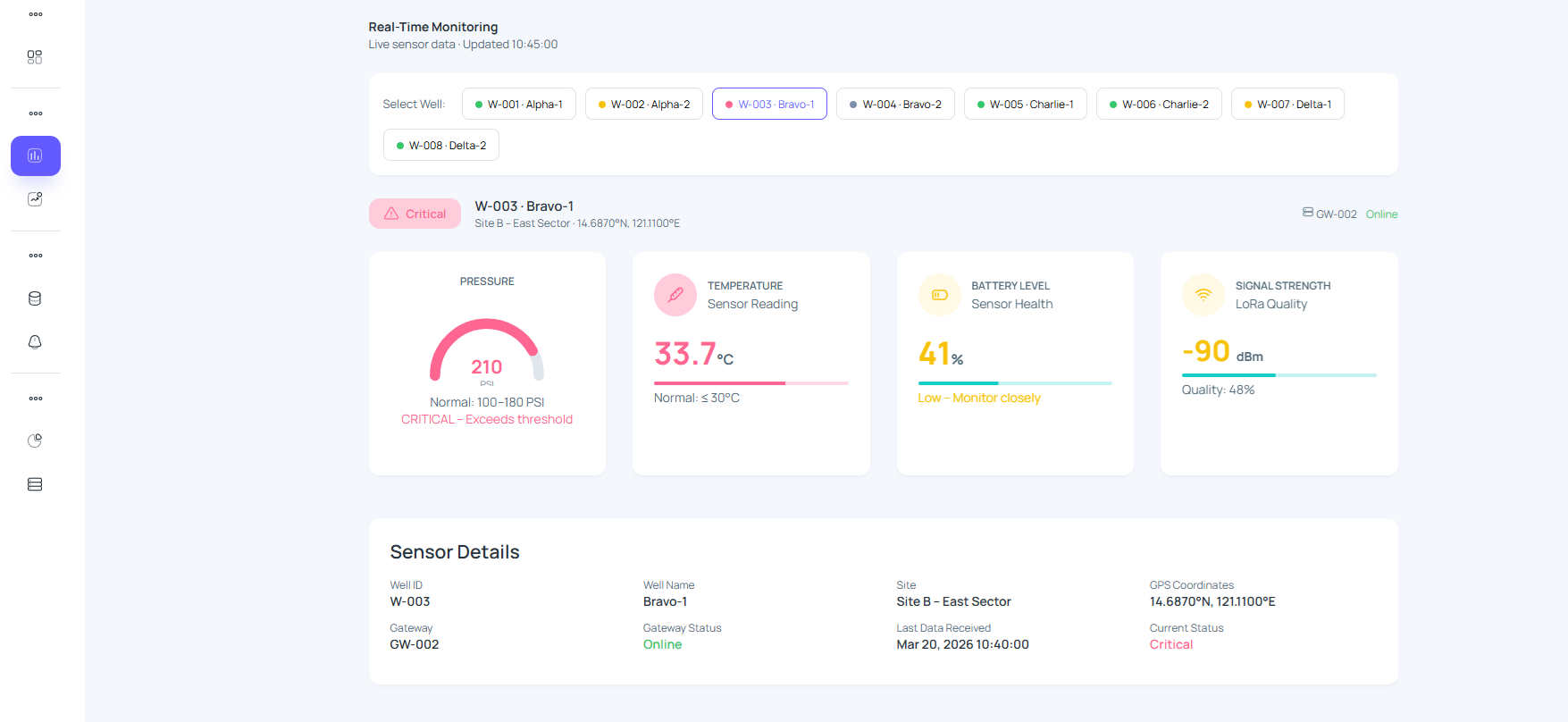Viewport: 1568px width, 722px height.
Task: Click the pressure gauge showing 210 PSI
Action: tap(486, 351)
